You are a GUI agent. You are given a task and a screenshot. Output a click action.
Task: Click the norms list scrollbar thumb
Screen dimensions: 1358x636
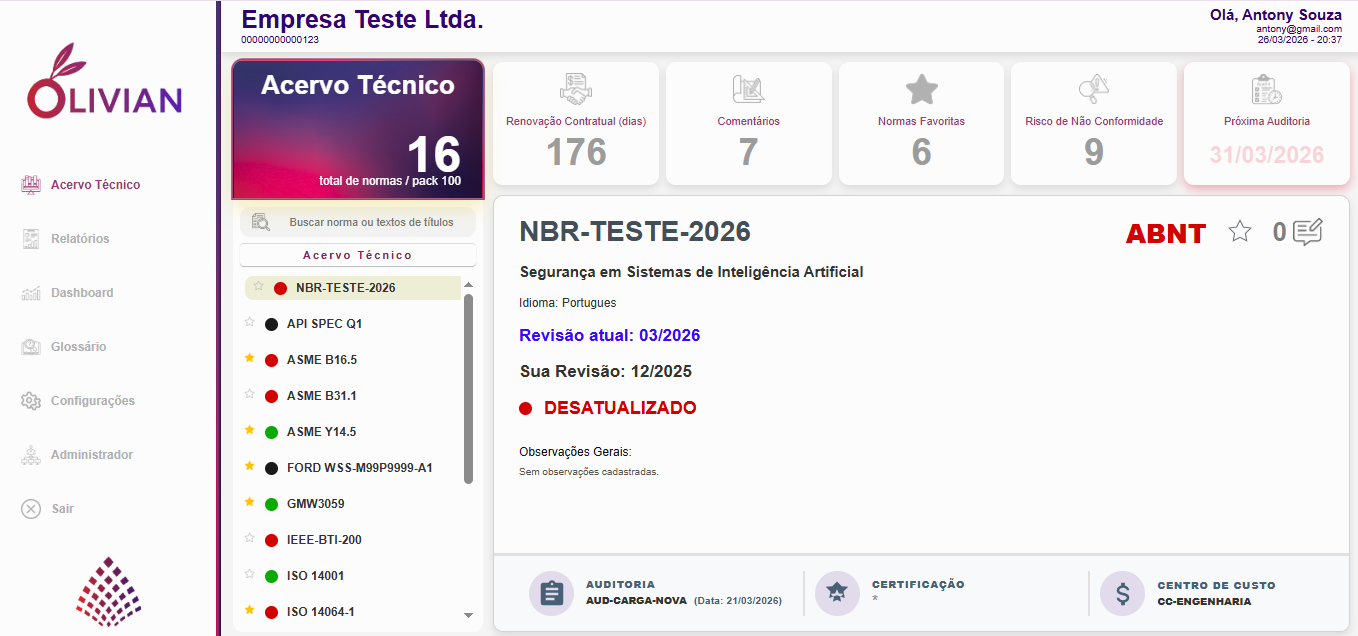(468, 390)
